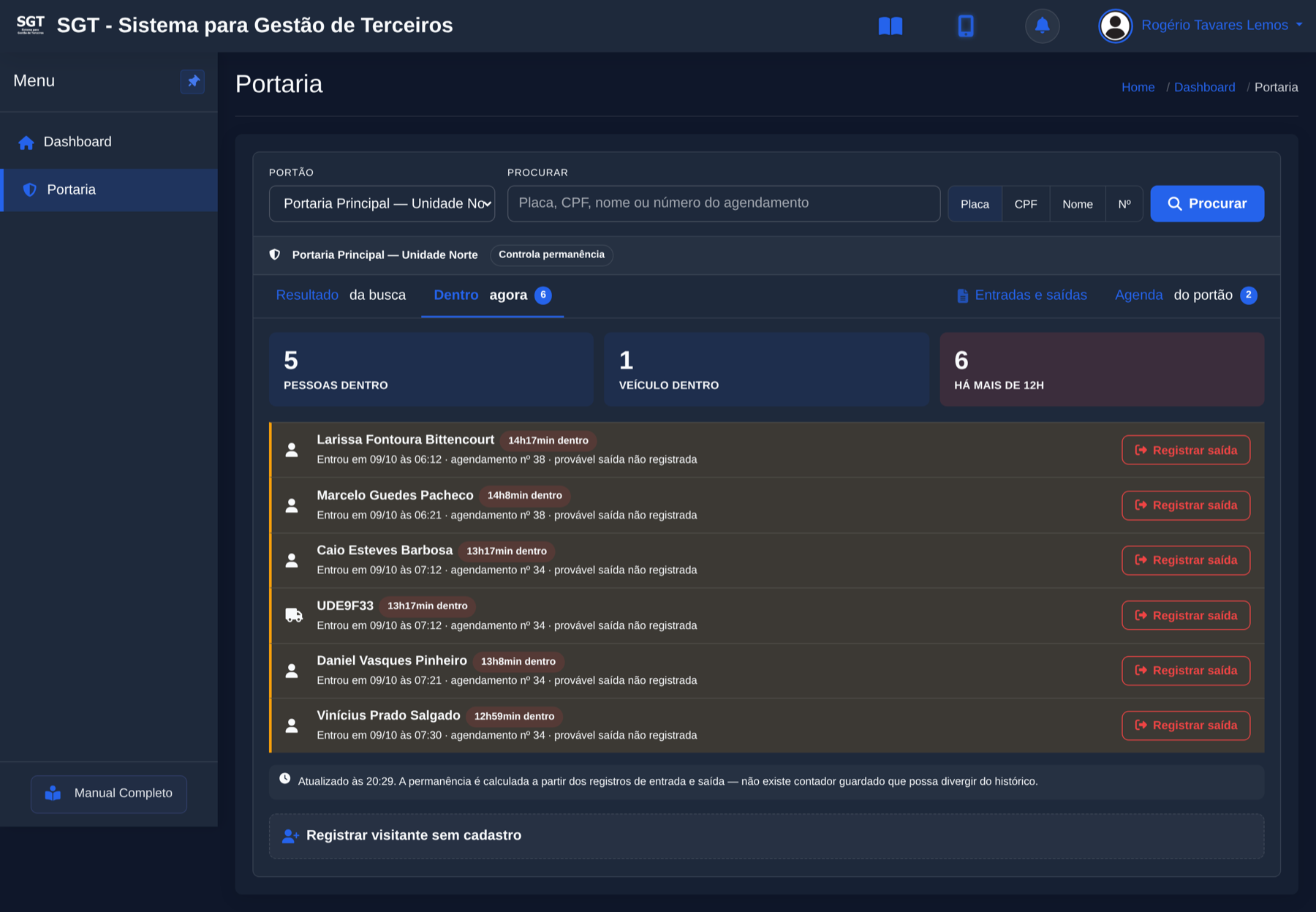
Task: Click the clock icon near Atualizado às 20:29
Action: [x=285, y=779]
